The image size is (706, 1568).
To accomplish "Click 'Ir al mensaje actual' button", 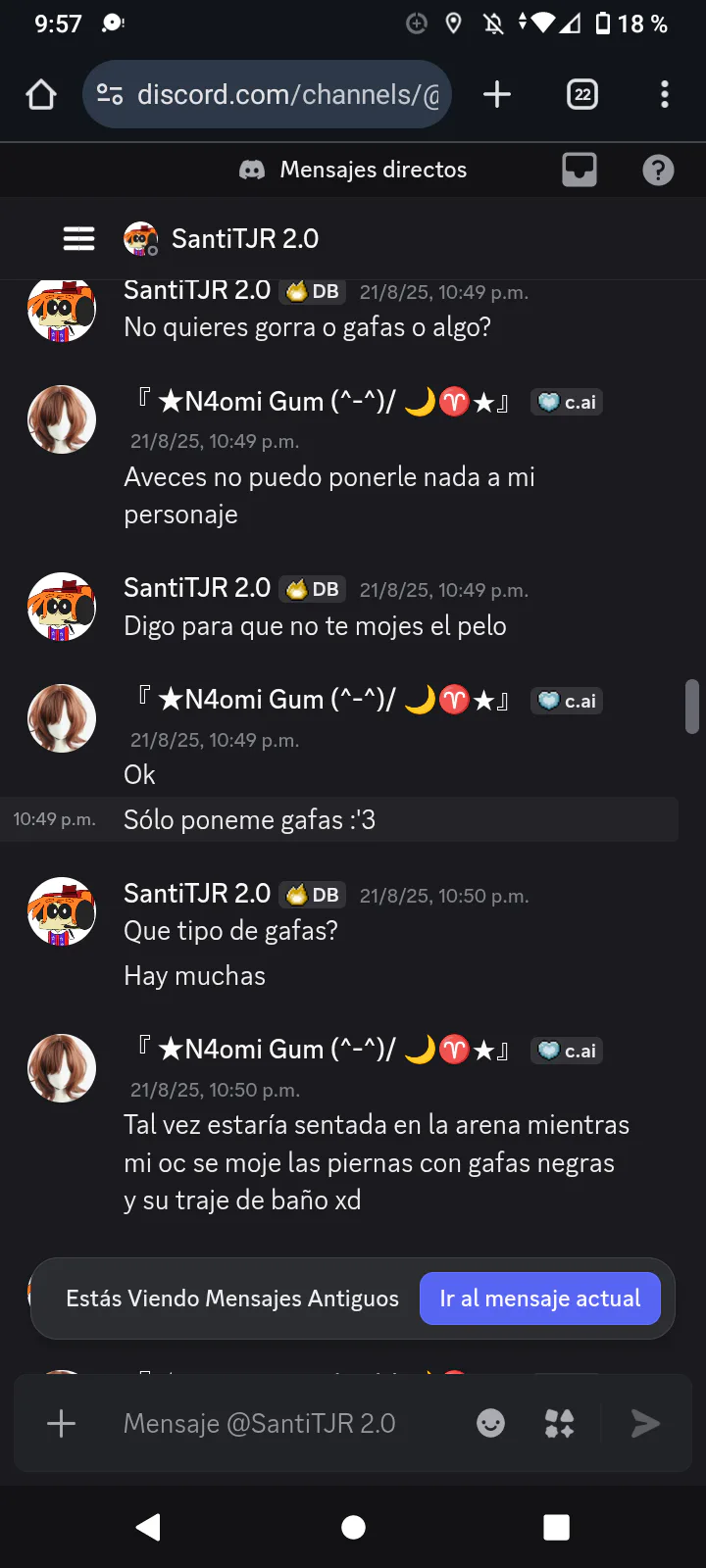I will 539,1298.
